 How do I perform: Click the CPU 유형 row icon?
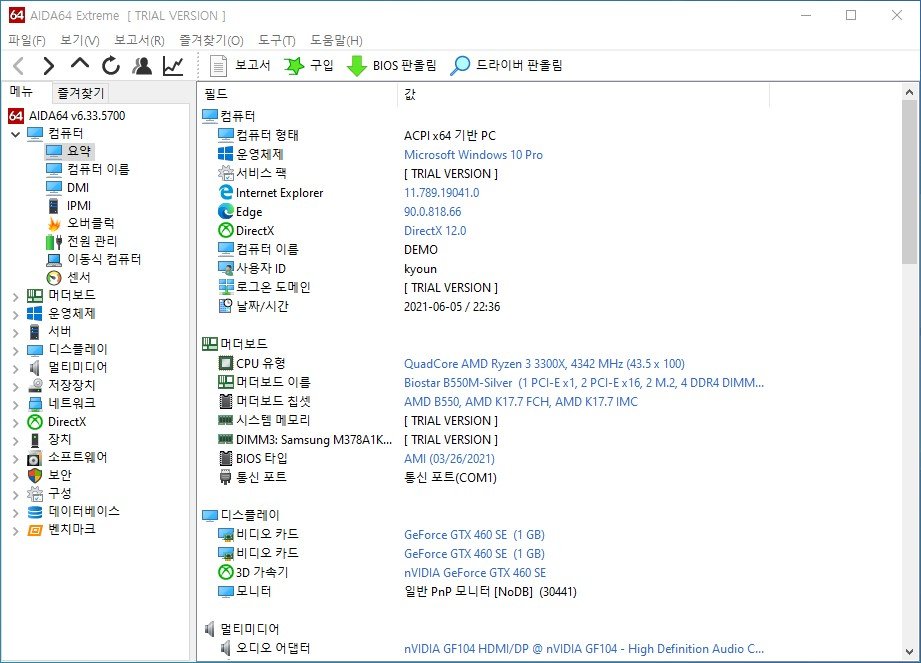[x=226, y=363]
